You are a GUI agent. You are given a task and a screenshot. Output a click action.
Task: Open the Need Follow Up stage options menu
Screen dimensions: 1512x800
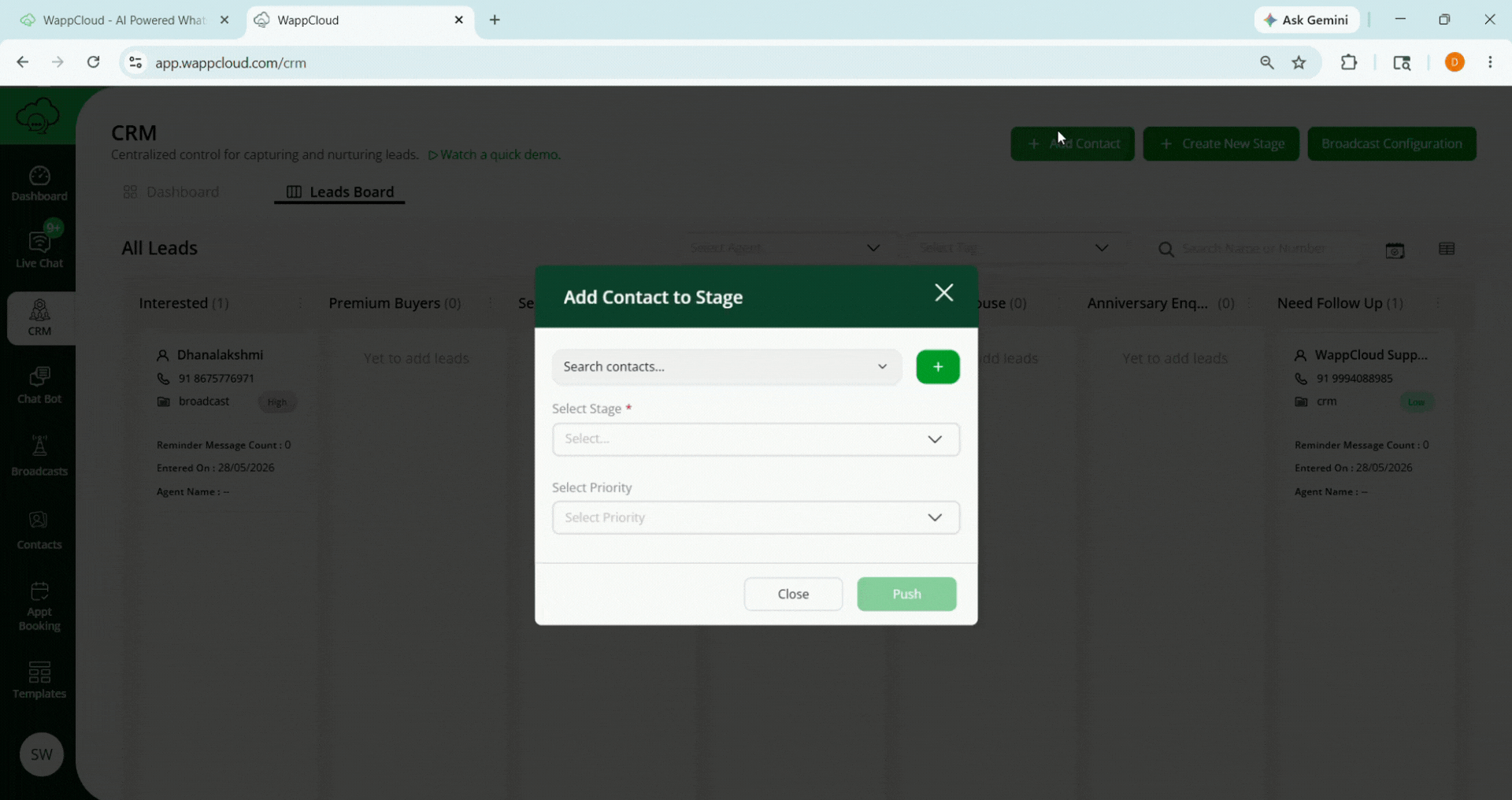[1438, 303]
